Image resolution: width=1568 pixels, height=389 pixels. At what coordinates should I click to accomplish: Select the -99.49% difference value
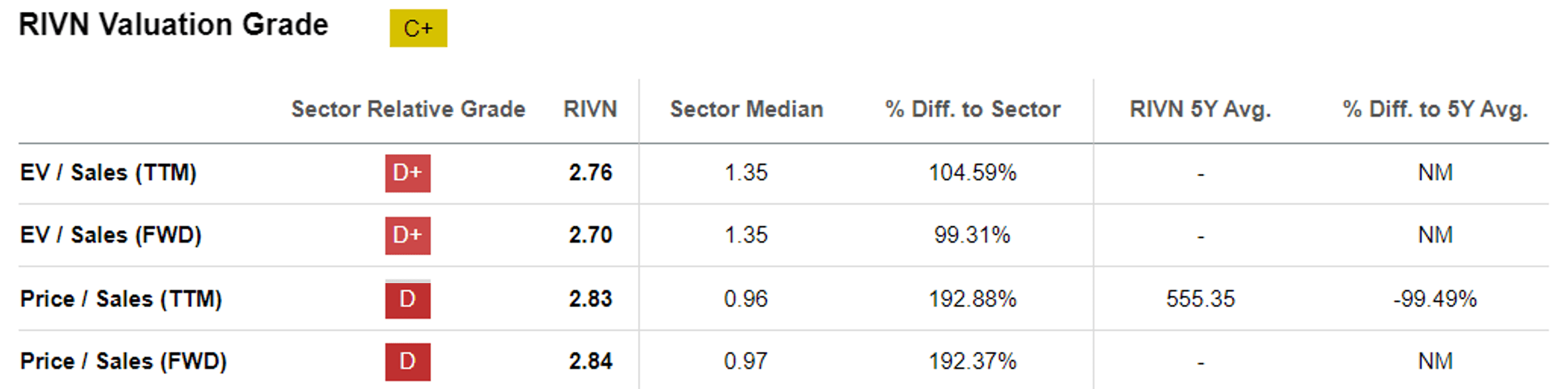point(1434,299)
